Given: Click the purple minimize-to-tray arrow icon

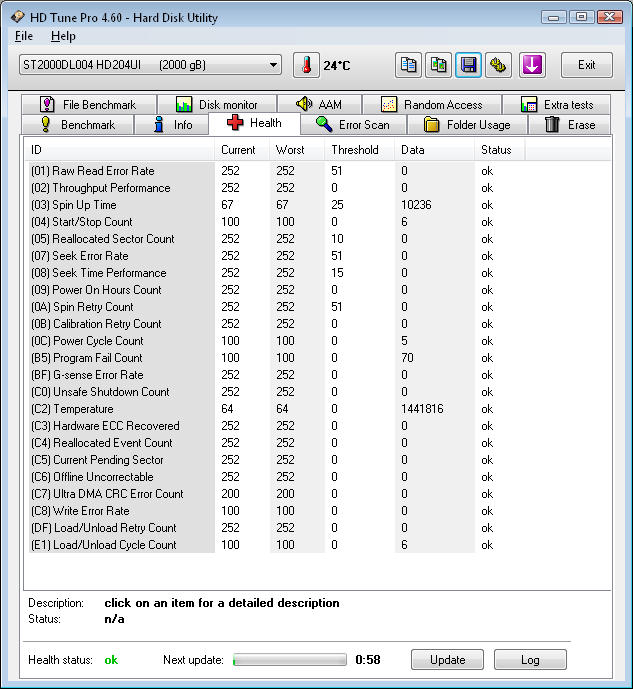Looking at the screenshot, I should point(532,65).
